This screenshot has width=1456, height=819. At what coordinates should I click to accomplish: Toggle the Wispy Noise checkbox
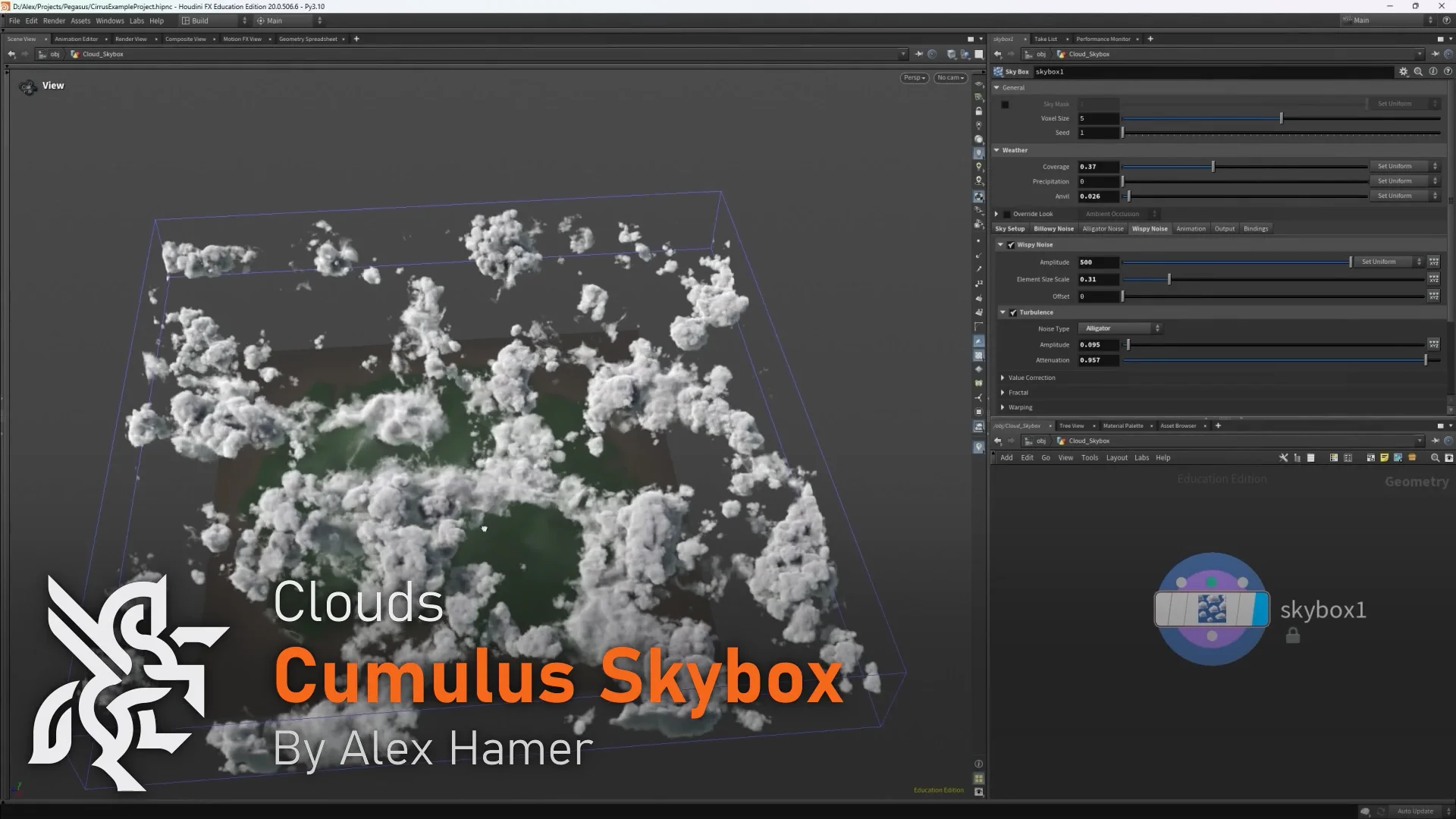[1012, 245]
